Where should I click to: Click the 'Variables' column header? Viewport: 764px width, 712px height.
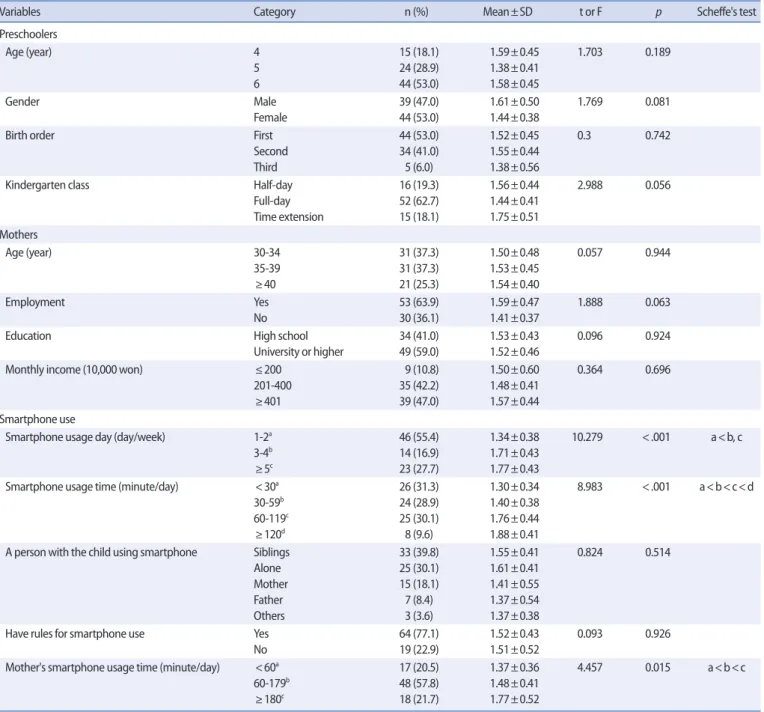[x=20, y=12]
